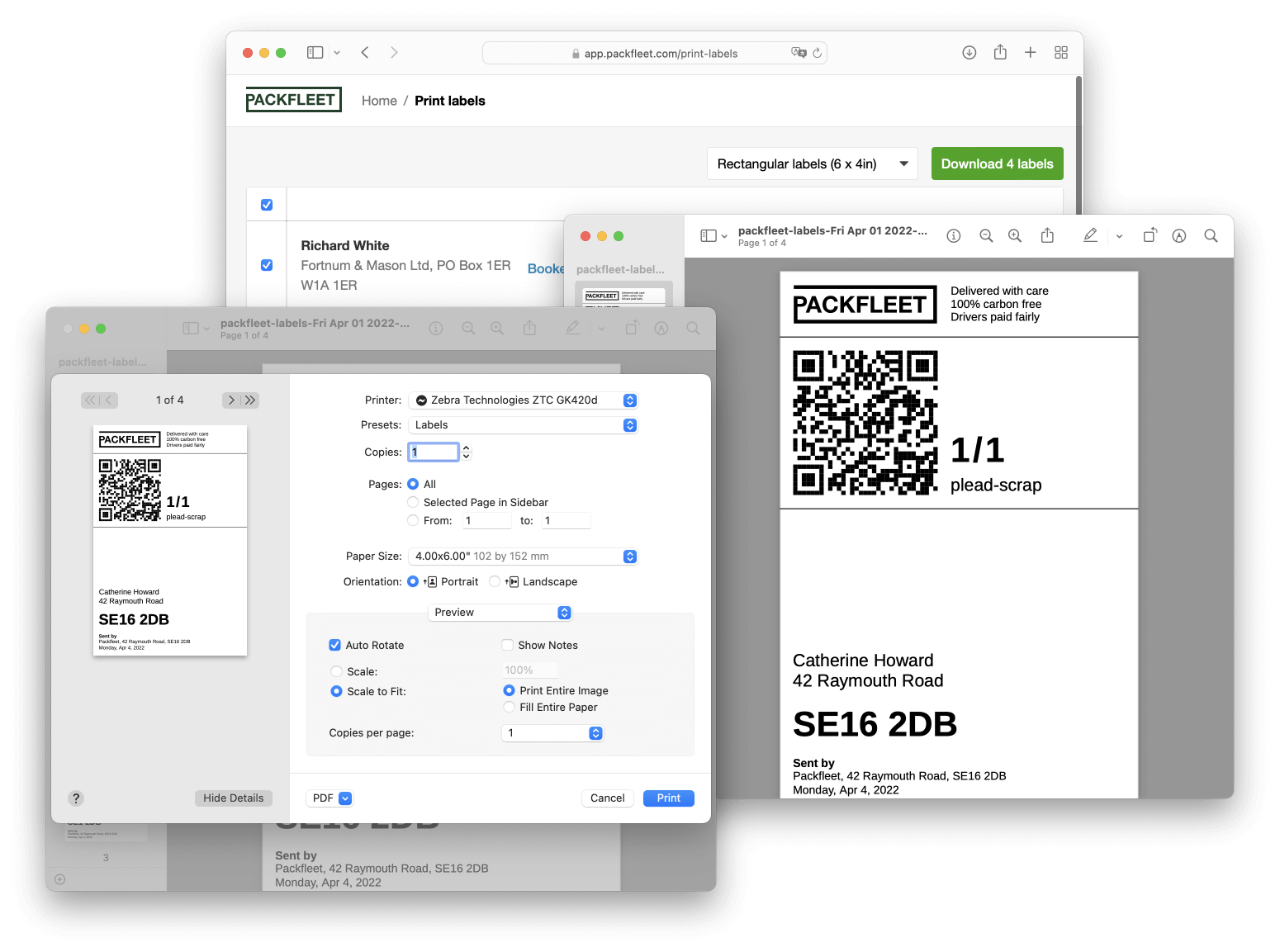Expand the markup options chevron in the label Preview window
This screenshot has height=952, width=1280.
[1119, 236]
